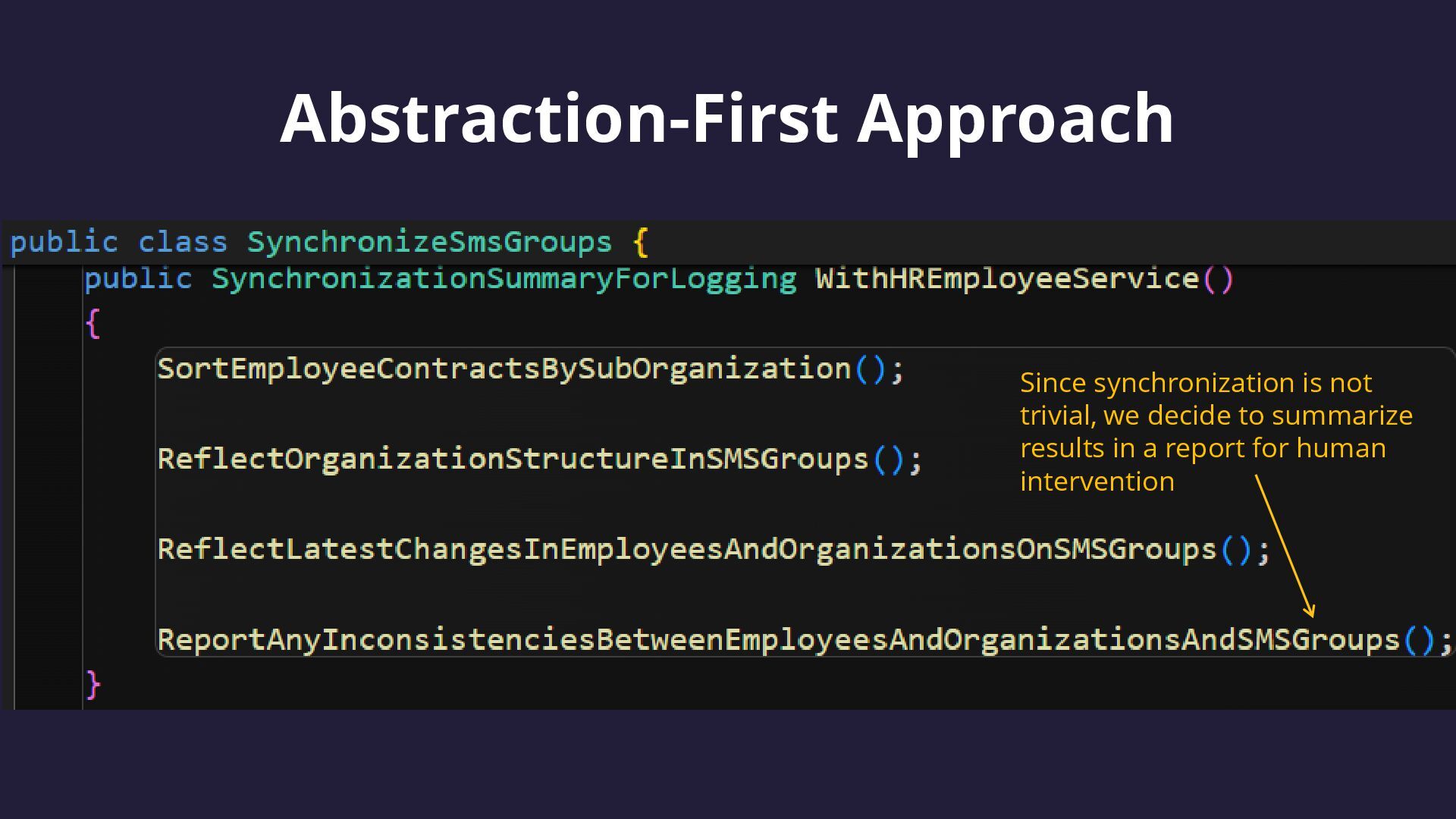Click the yellow opening brace after SynchronizeSmsGroups

(x=641, y=243)
